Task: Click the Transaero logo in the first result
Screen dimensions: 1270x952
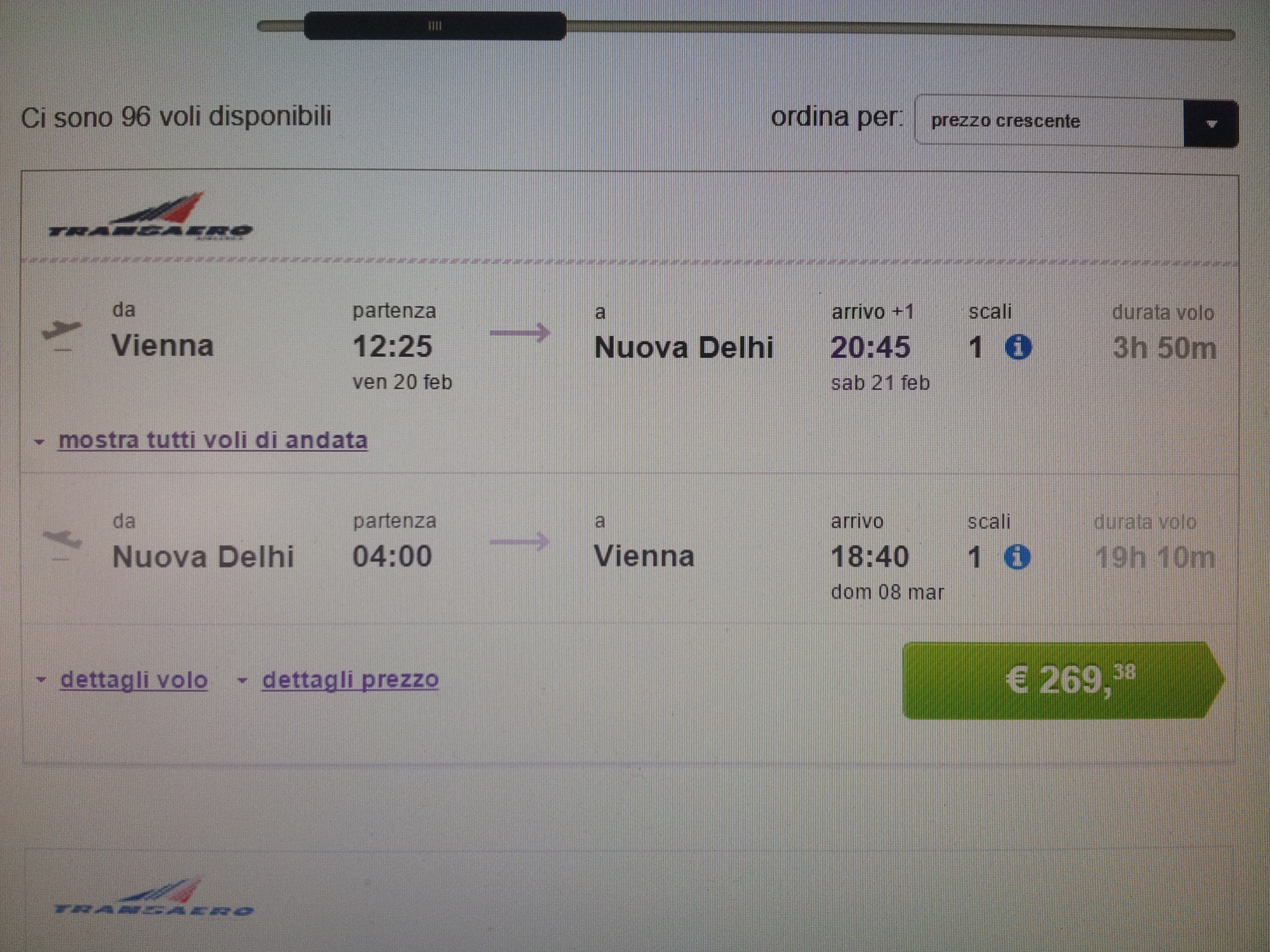Action: click(151, 216)
